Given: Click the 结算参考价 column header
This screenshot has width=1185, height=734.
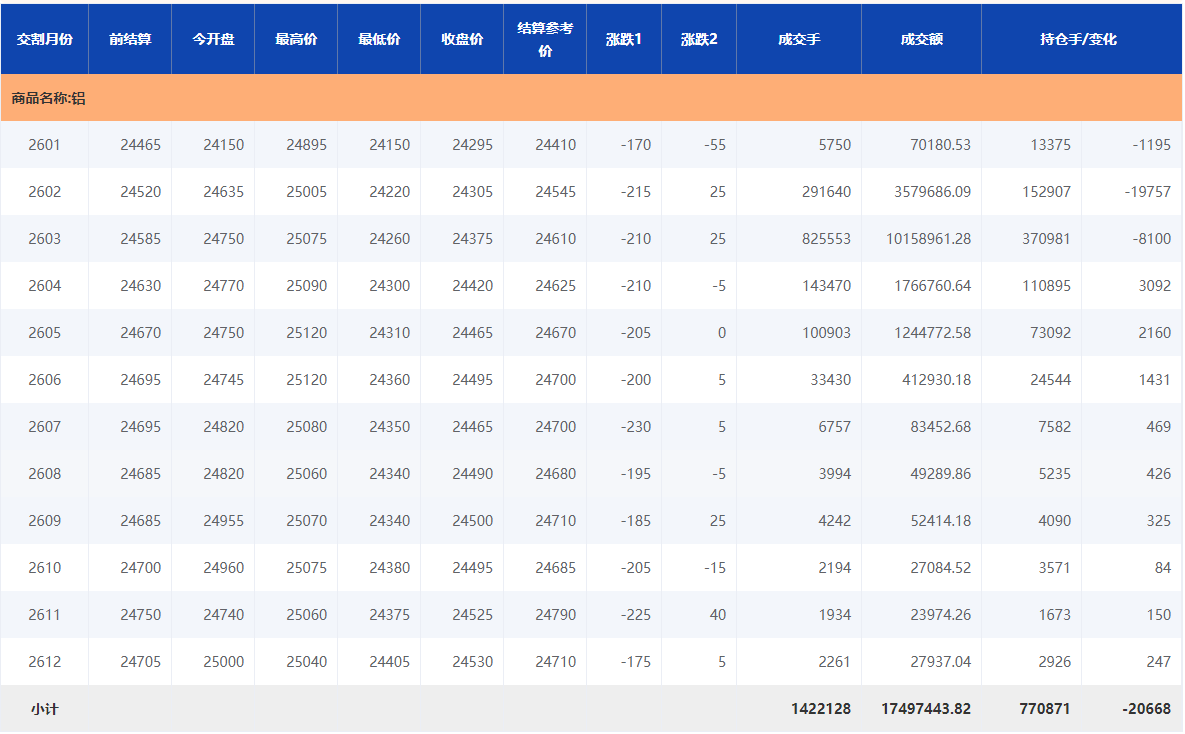Looking at the screenshot, I should pyautogui.click(x=545, y=39).
